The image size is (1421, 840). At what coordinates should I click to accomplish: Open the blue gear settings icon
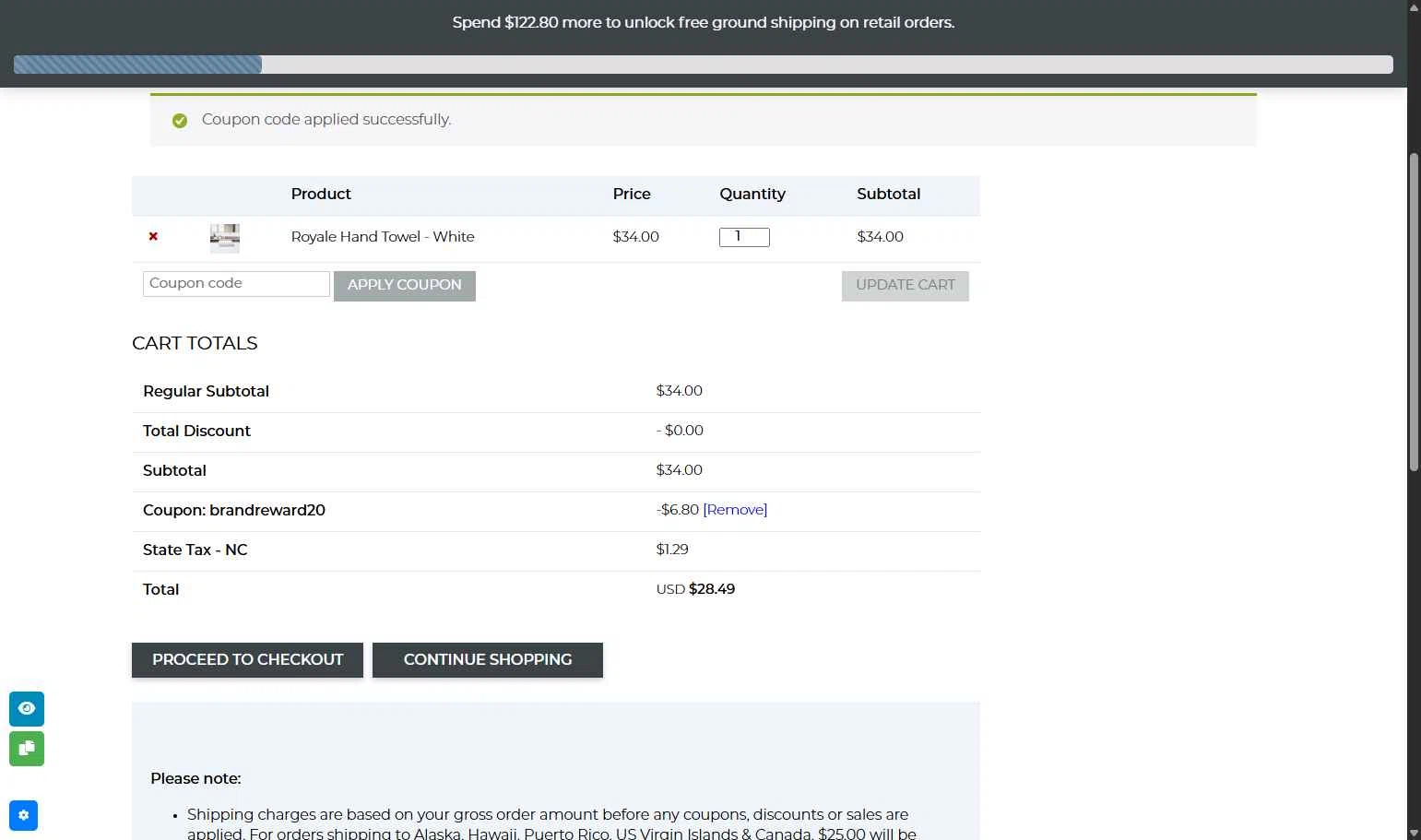[23, 815]
